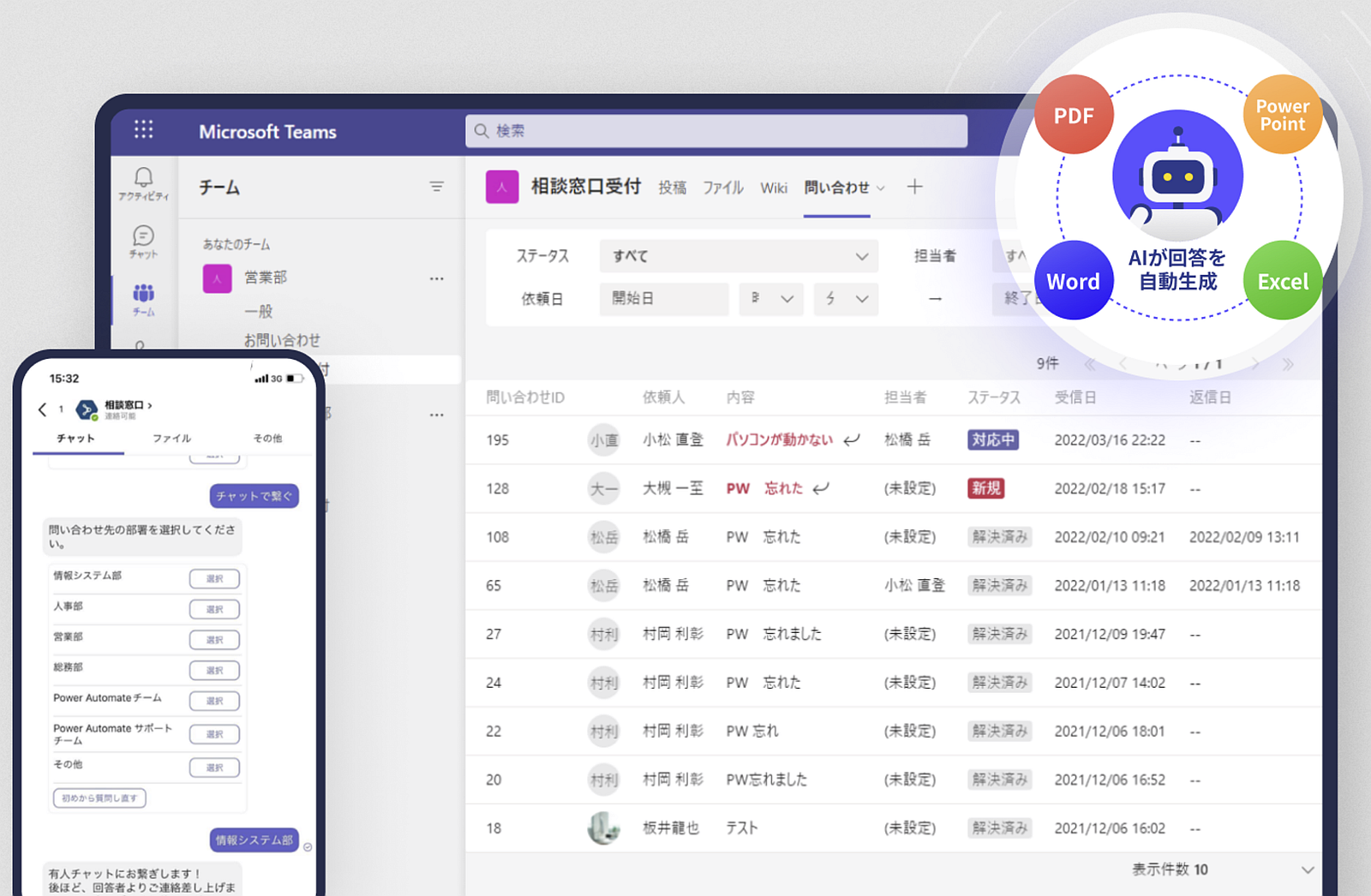The width and height of the screenshot is (1371, 896).
Task: Click 受信日 column header
Action: (x=1075, y=397)
